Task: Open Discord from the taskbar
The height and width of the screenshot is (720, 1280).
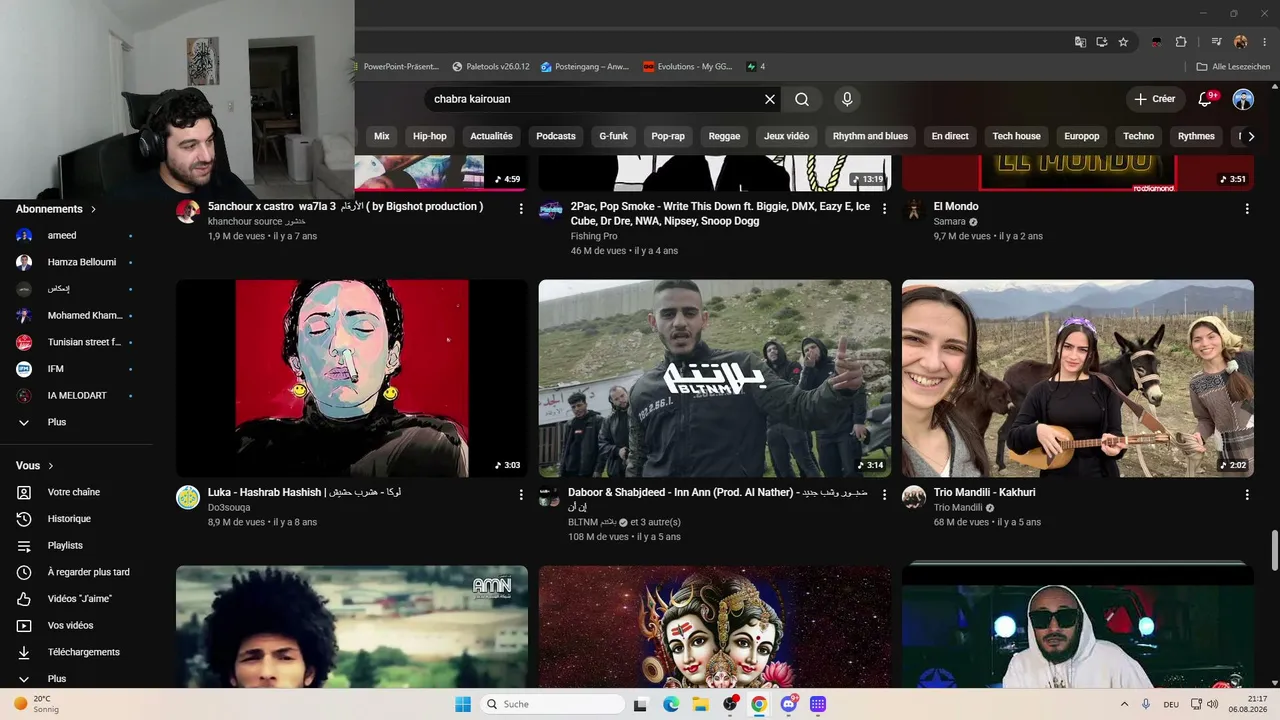Action: pos(789,704)
